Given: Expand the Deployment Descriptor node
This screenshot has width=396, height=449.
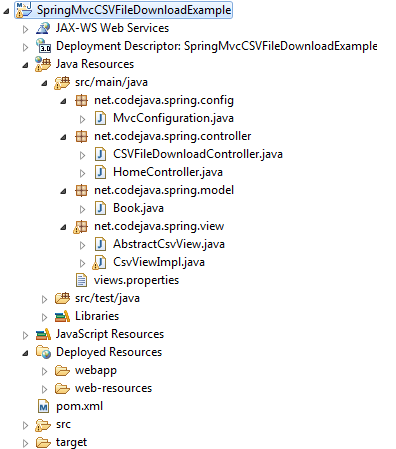Looking at the screenshot, I should point(25,47).
